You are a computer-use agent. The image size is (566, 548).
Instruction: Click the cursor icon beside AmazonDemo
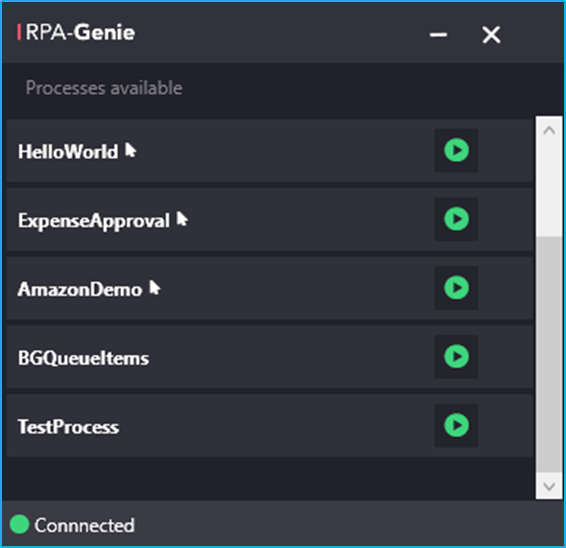[154, 288]
